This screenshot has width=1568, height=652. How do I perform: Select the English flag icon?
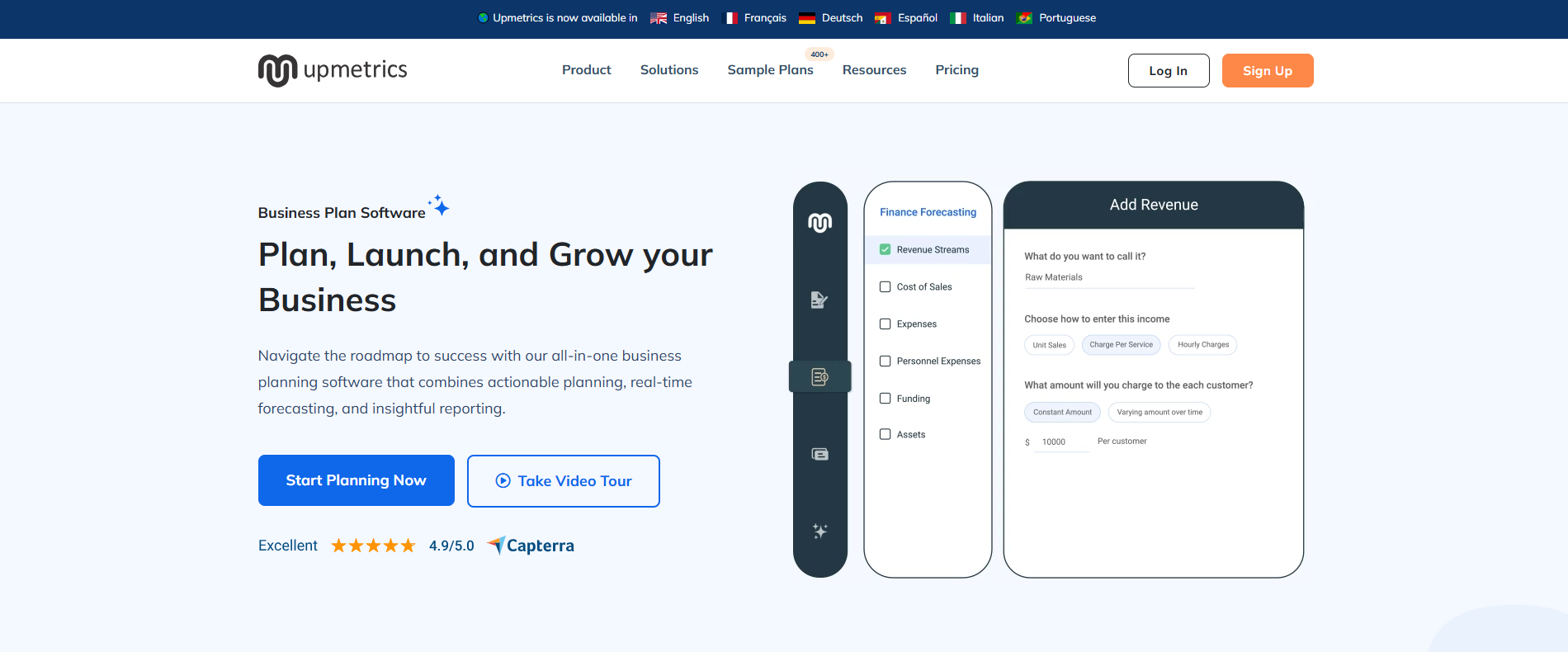click(x=659, y=18)
